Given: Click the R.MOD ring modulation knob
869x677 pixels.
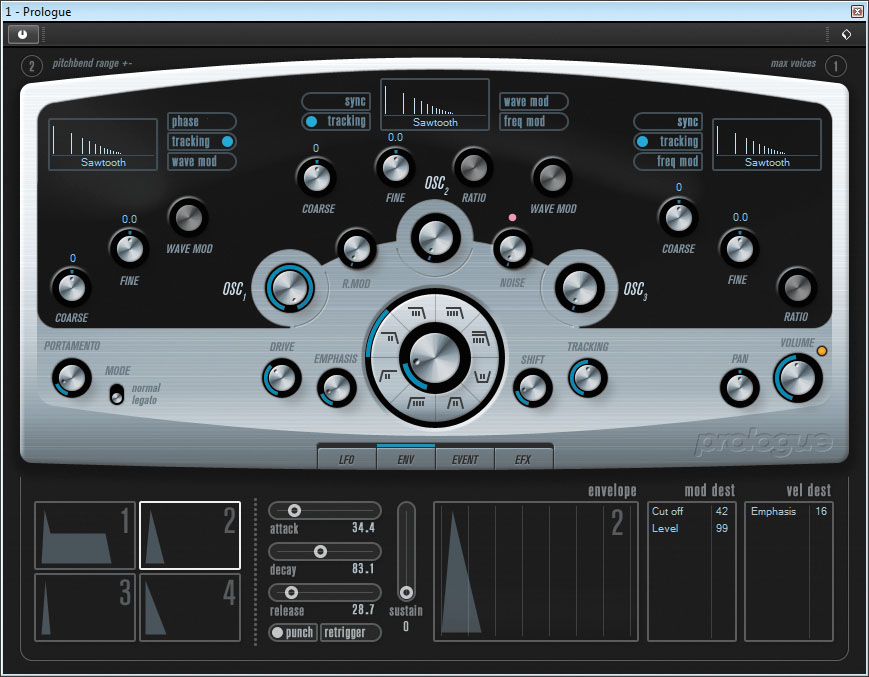Looking at the screenshot, I should 356,249.
